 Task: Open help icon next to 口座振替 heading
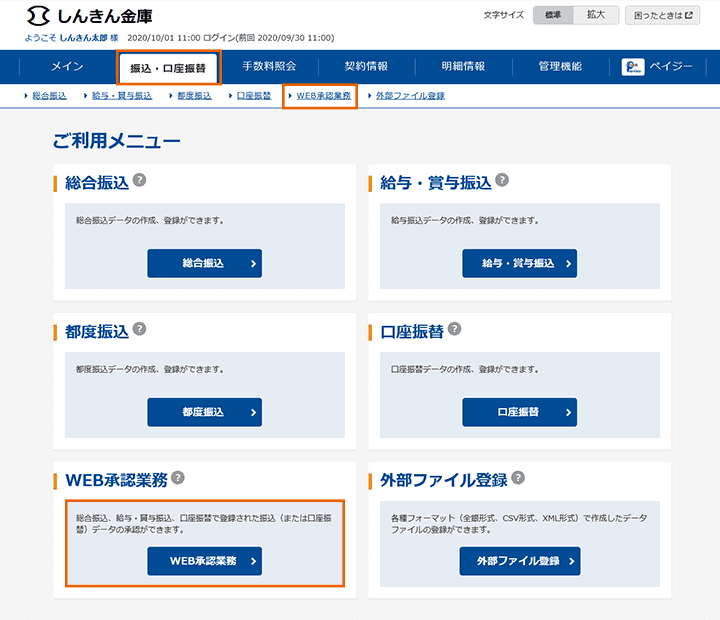[x=454, y=329]
